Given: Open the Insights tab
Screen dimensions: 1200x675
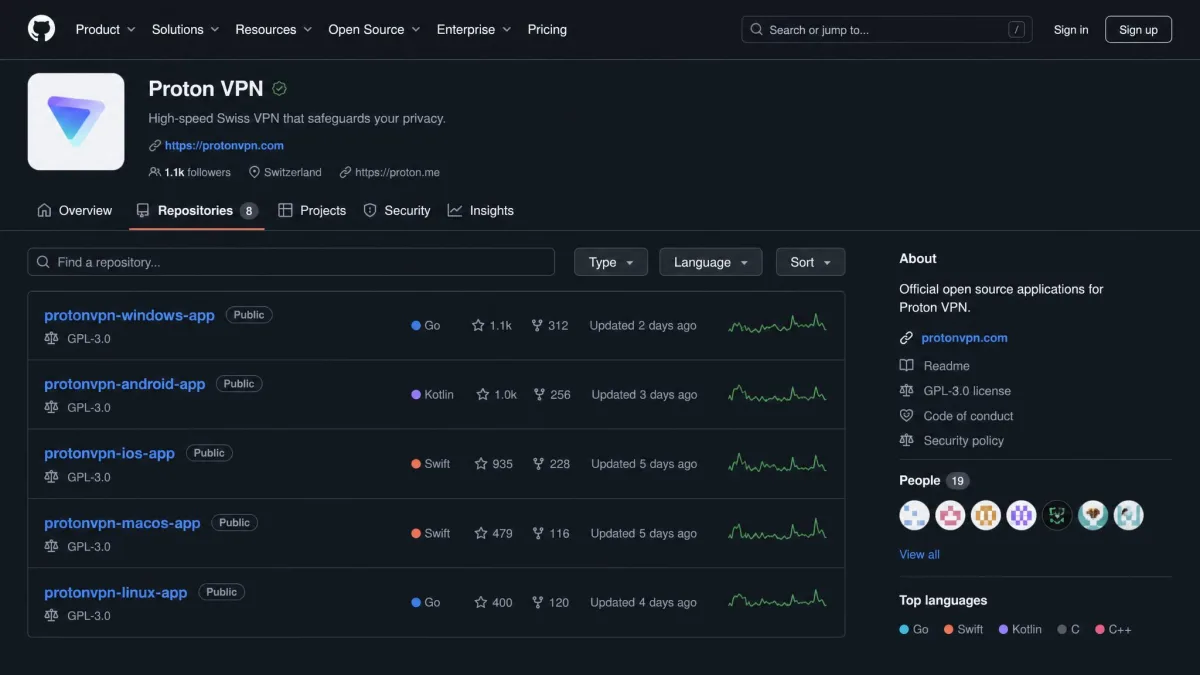Looking at the screenshot, I should click(481, 211).
